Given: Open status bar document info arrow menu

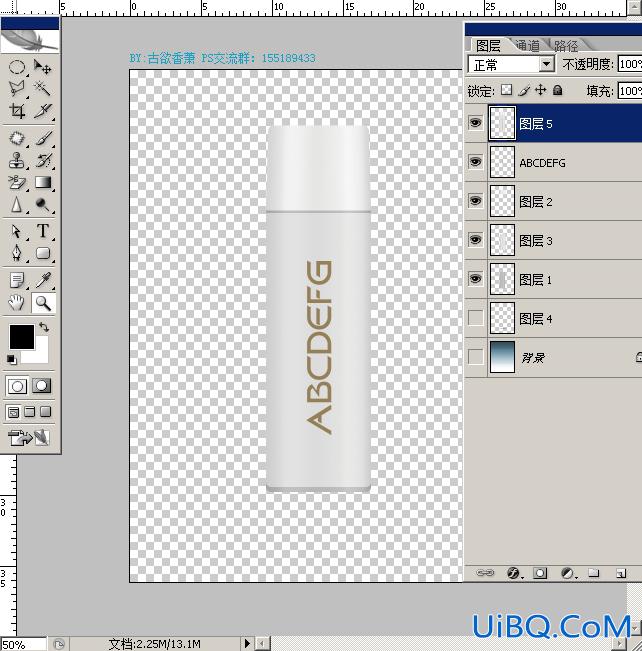Looking at the screenshot, I should click(x=247, y=644).
